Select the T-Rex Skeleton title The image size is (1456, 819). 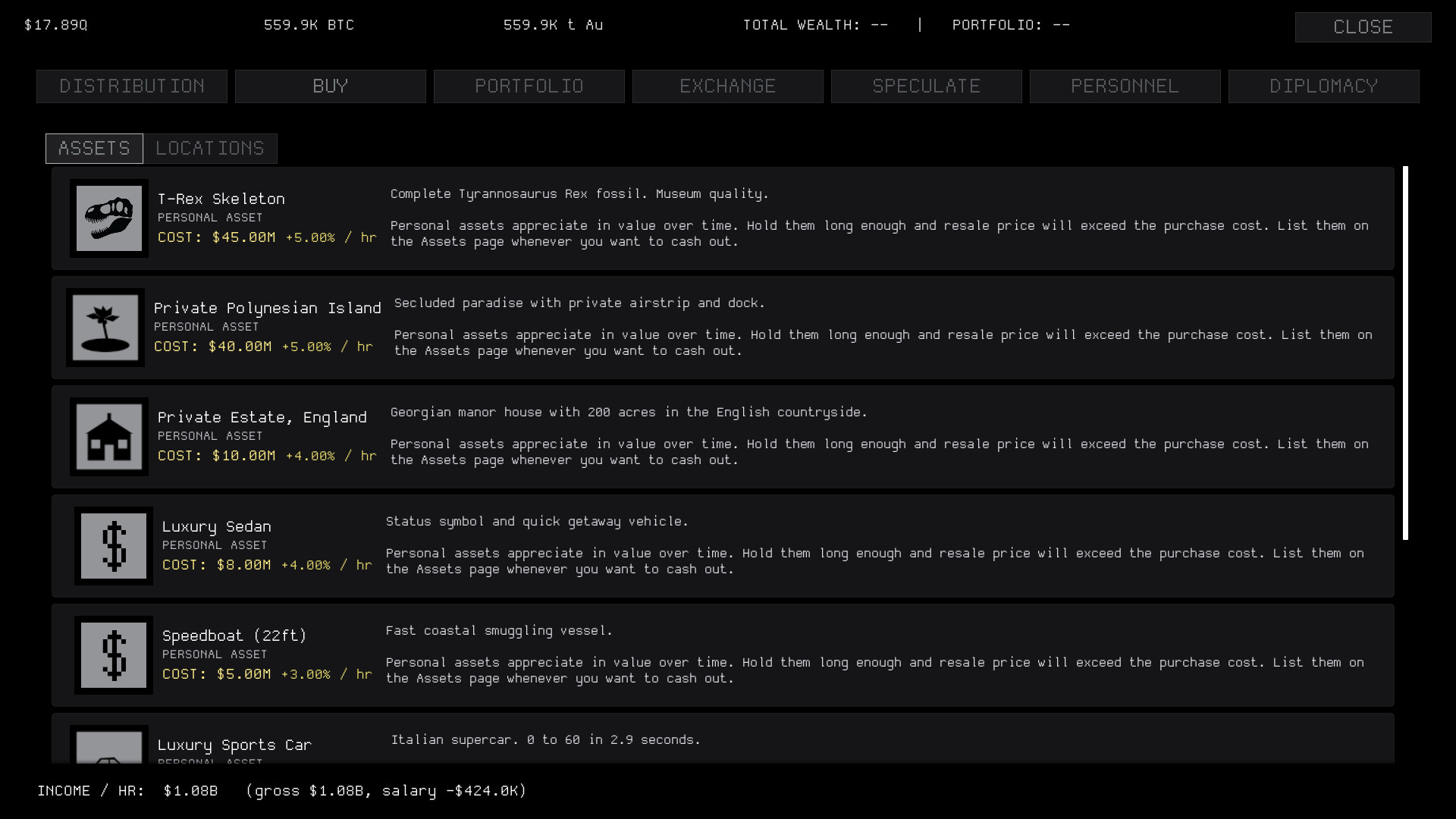tap(221, 199)
